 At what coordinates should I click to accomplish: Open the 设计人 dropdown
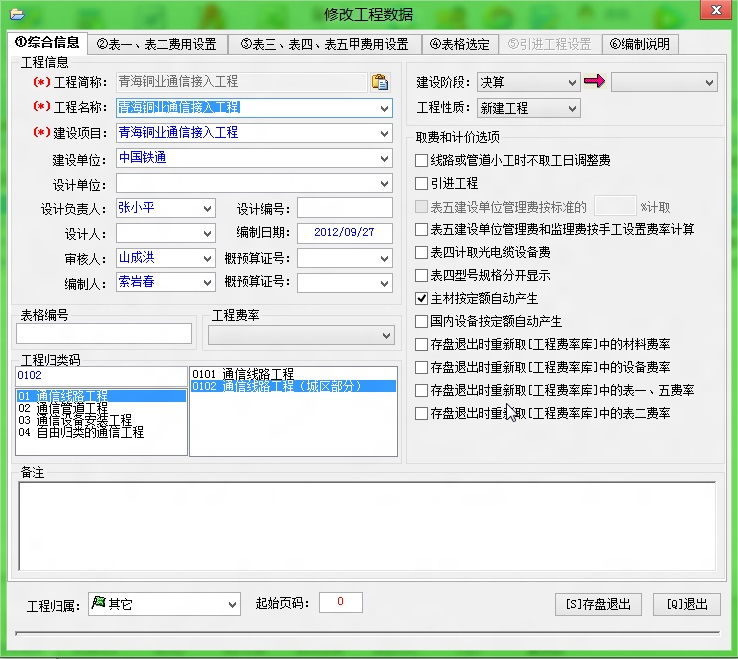(x=207, y=233)
